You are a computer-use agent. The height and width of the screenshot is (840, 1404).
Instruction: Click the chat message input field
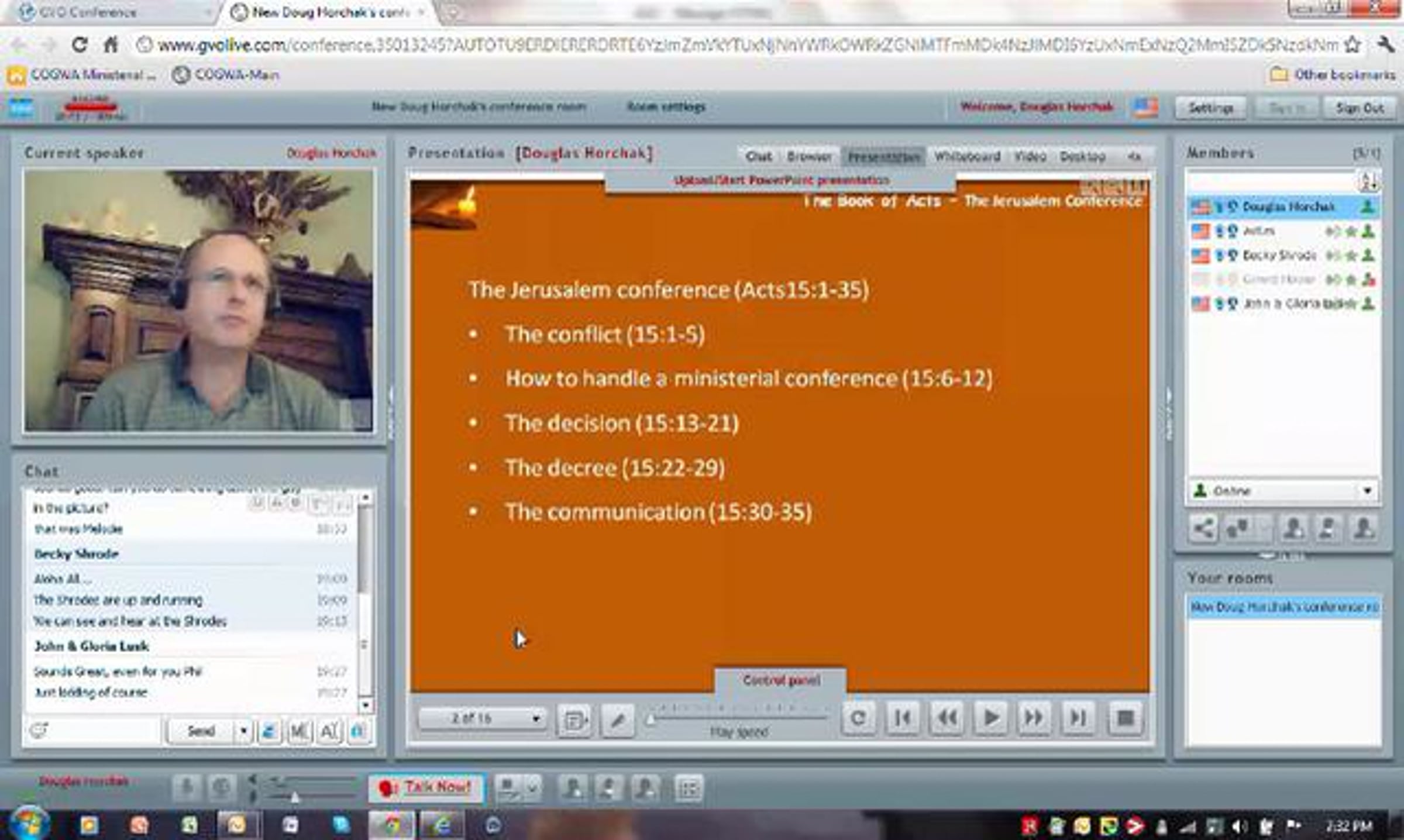coord(102,731)
